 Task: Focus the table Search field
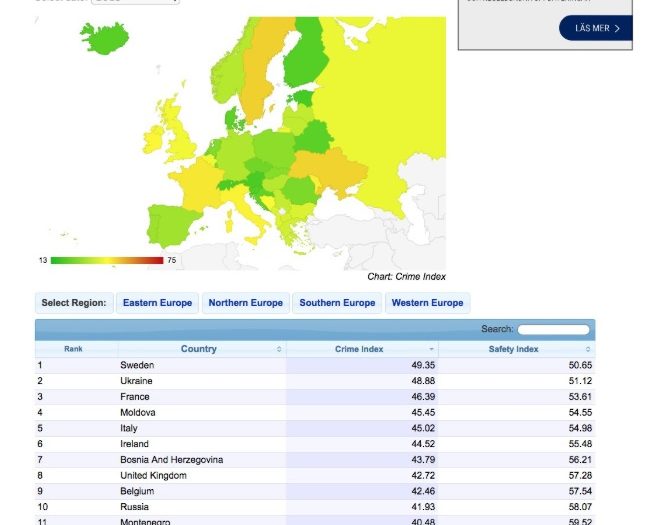coord(553,329)
